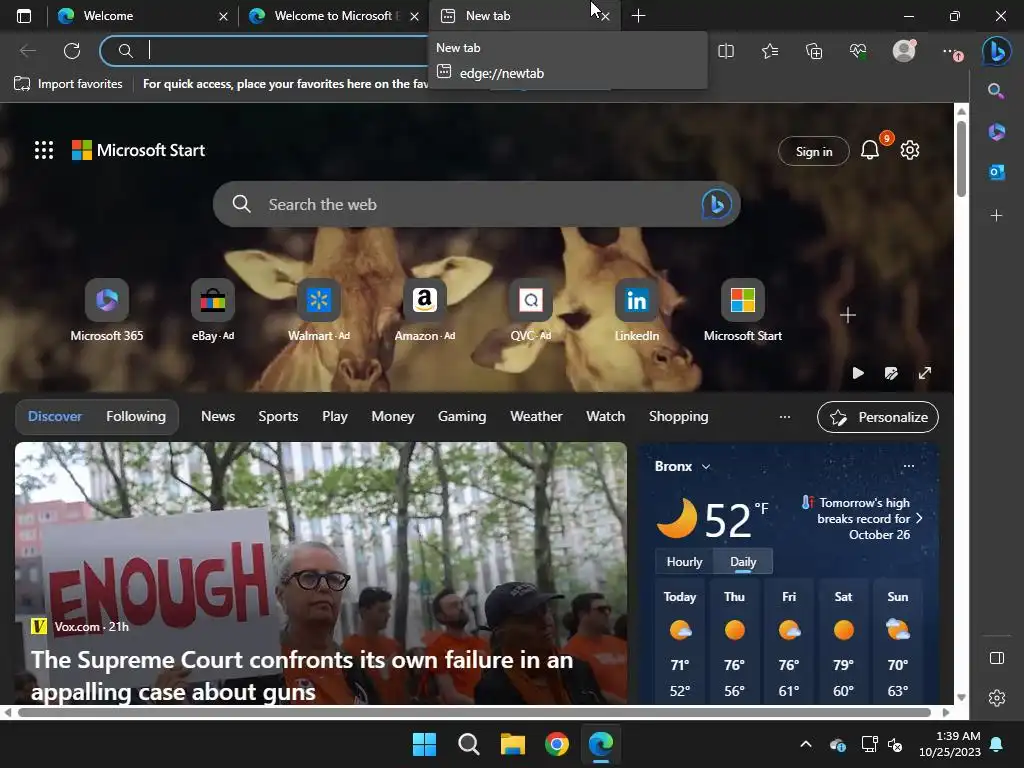Switch to Welcome to Microsoft Edge tab
Image resolution: width=1024 pixels, height=768 pixels.
pyautogui.click(x=325, y=16)
